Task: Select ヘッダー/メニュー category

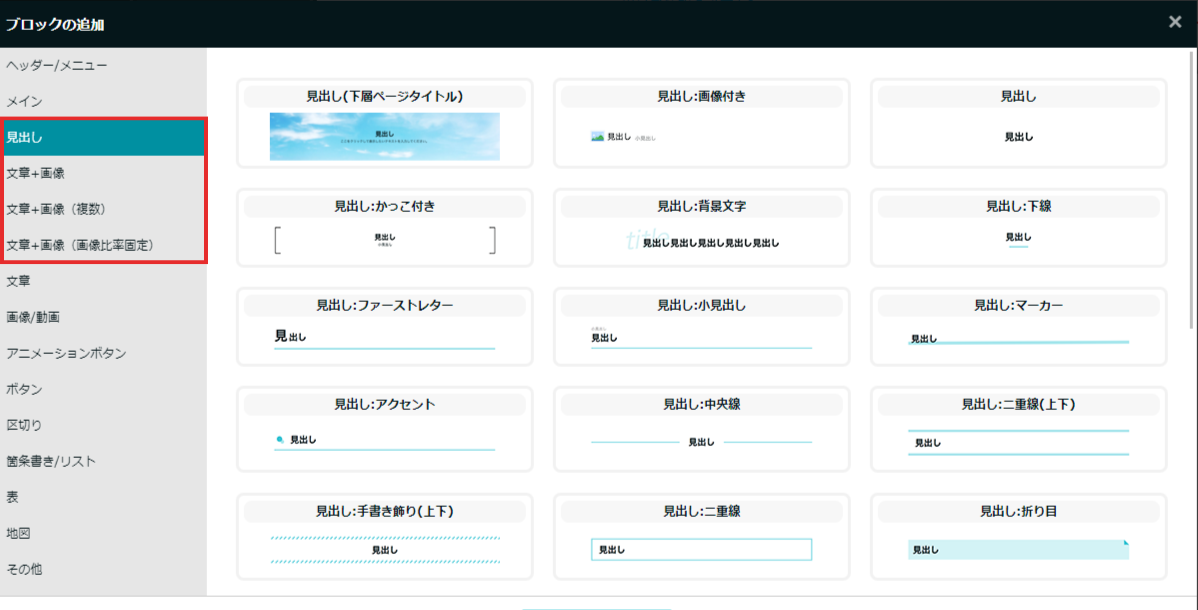Action: pos(103,66)
